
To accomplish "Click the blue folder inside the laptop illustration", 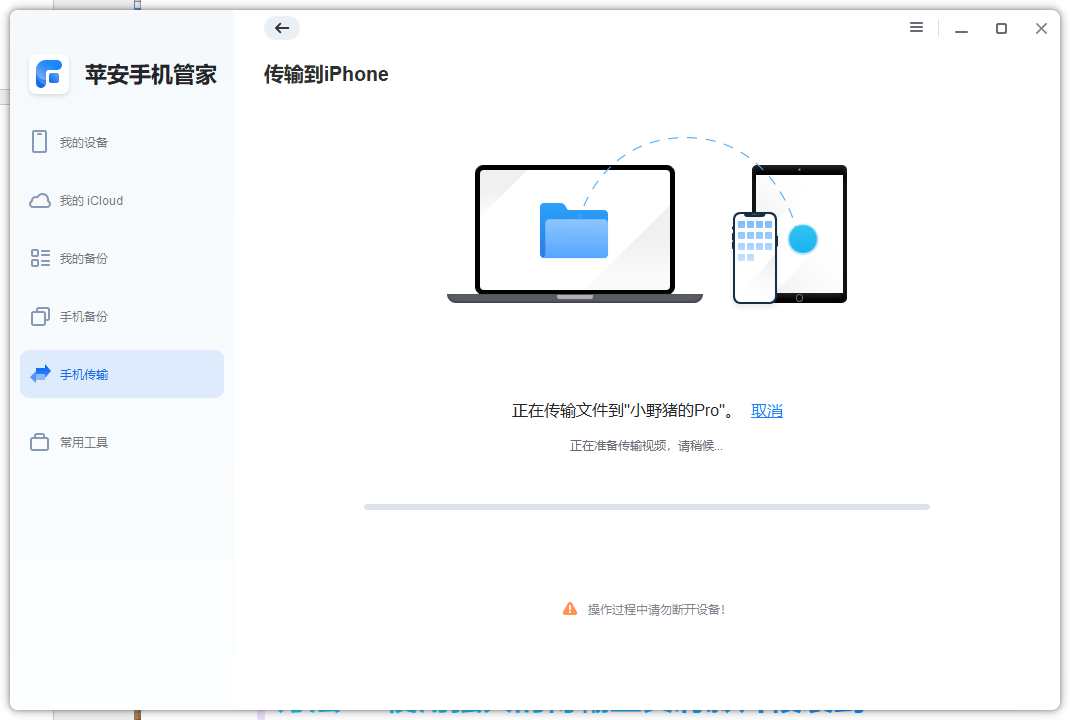I will tap(575, 231).
